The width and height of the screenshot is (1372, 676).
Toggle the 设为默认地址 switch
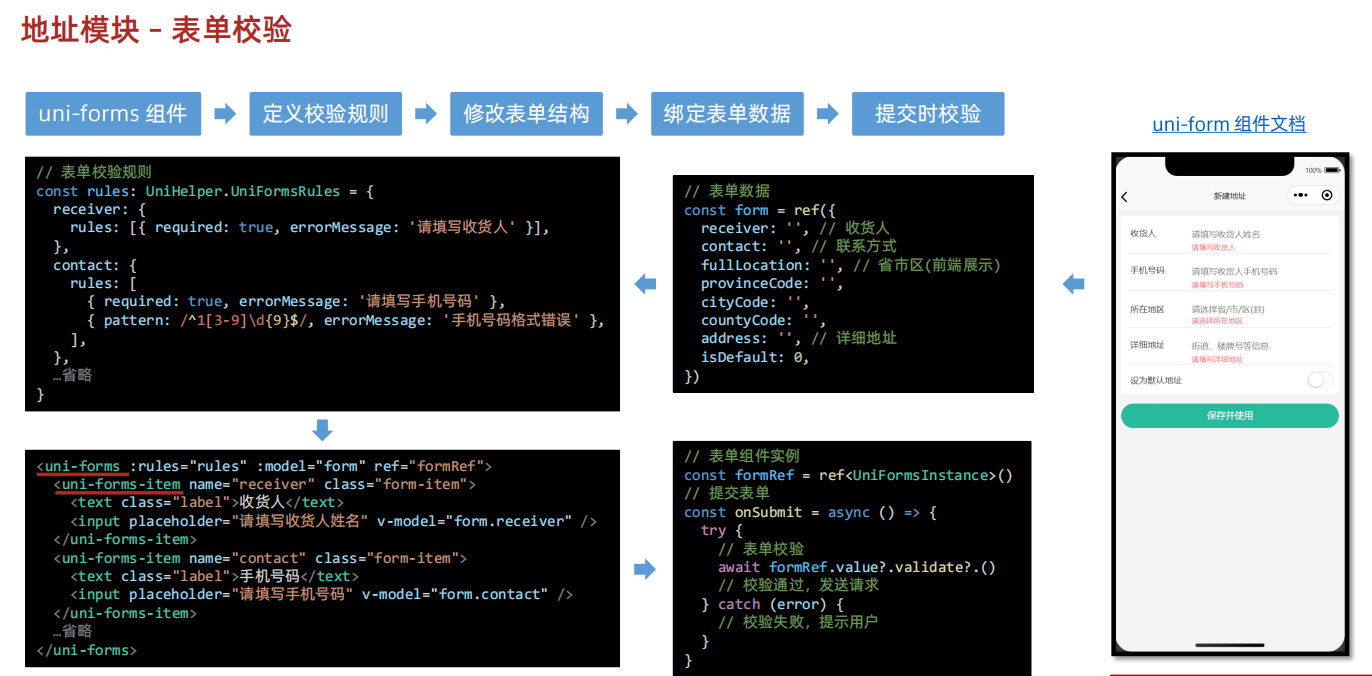point(1320,380)
